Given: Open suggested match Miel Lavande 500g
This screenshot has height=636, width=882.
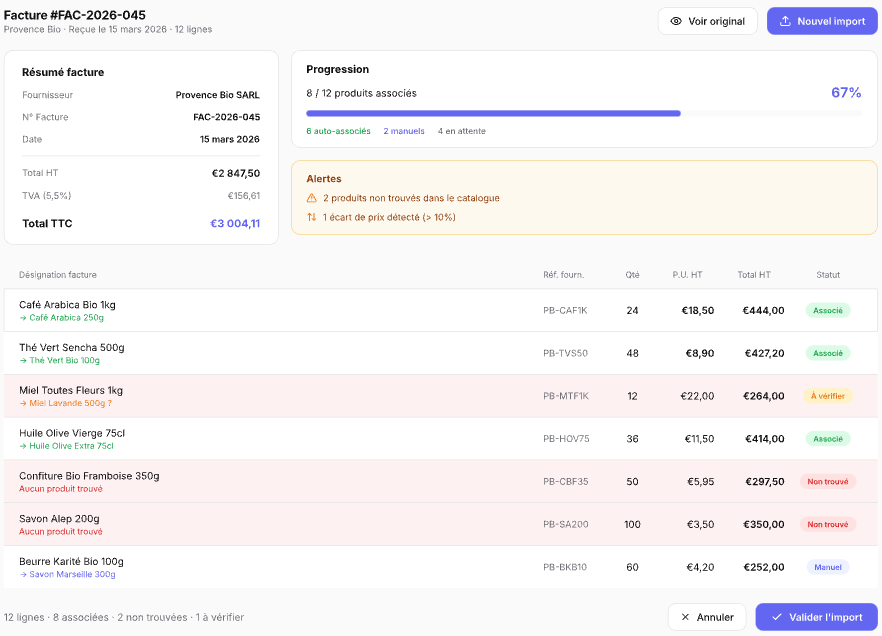Looking at the screenshot, I should coord(70,403).
